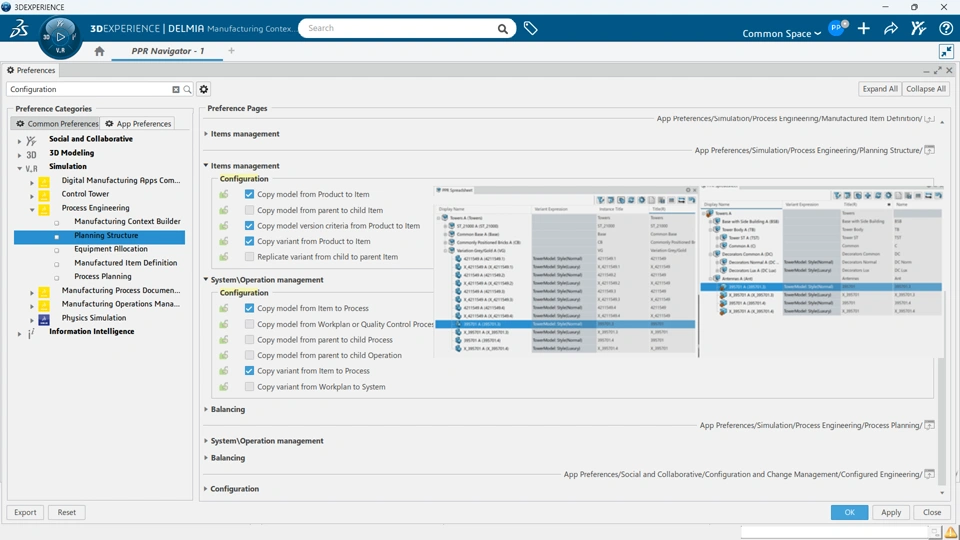The image size is (960, 540).
Task: Uncheck Copy model from Product to Item
Action: point(249,194)
